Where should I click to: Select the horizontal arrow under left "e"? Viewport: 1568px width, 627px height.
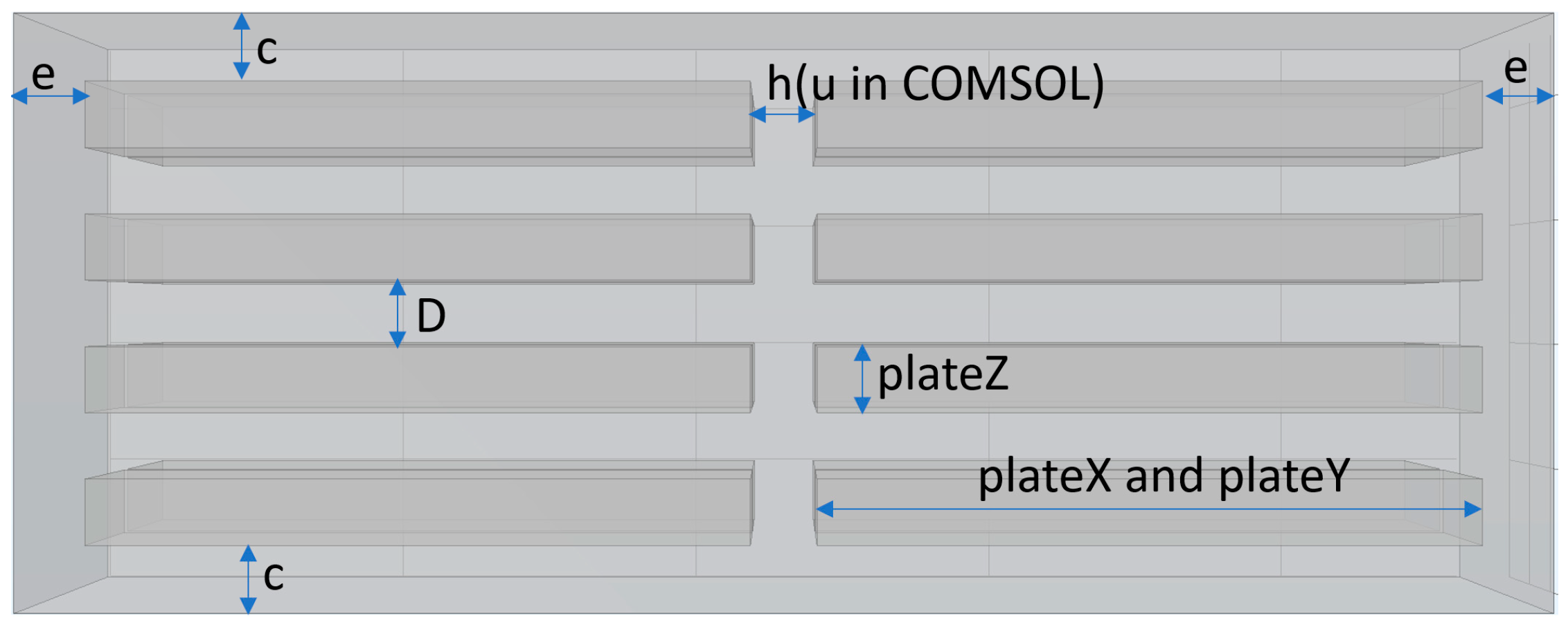pyautogui.click(x=51, y=96)
